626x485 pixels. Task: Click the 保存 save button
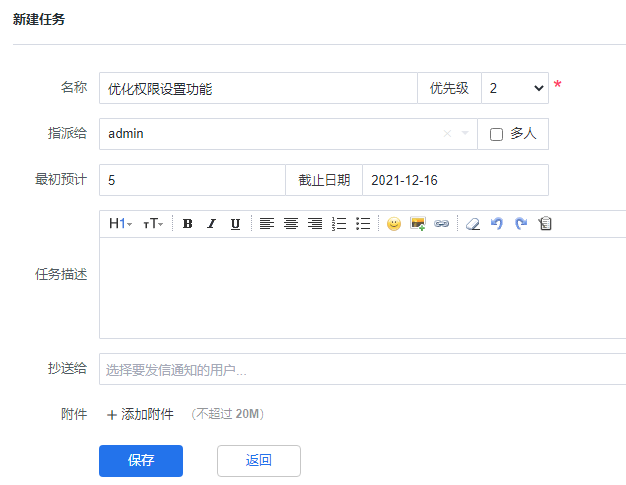[141, 461]
